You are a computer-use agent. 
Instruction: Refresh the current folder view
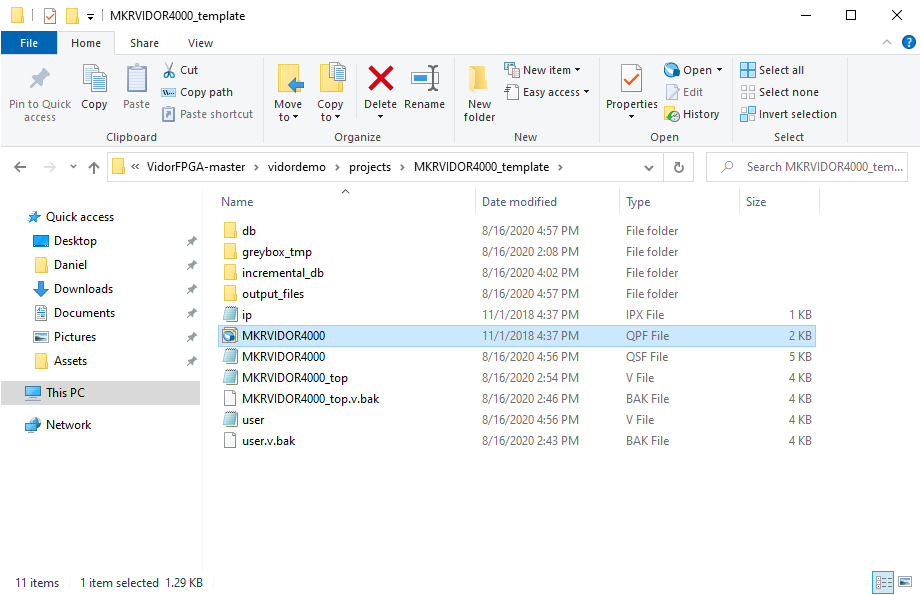(681, 167)
